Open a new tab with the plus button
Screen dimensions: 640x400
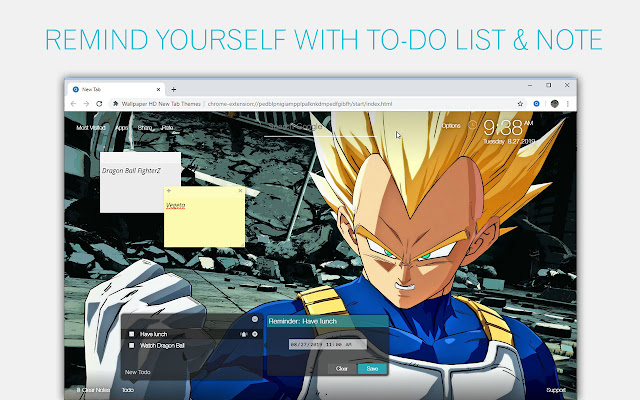tap(173, 89)
